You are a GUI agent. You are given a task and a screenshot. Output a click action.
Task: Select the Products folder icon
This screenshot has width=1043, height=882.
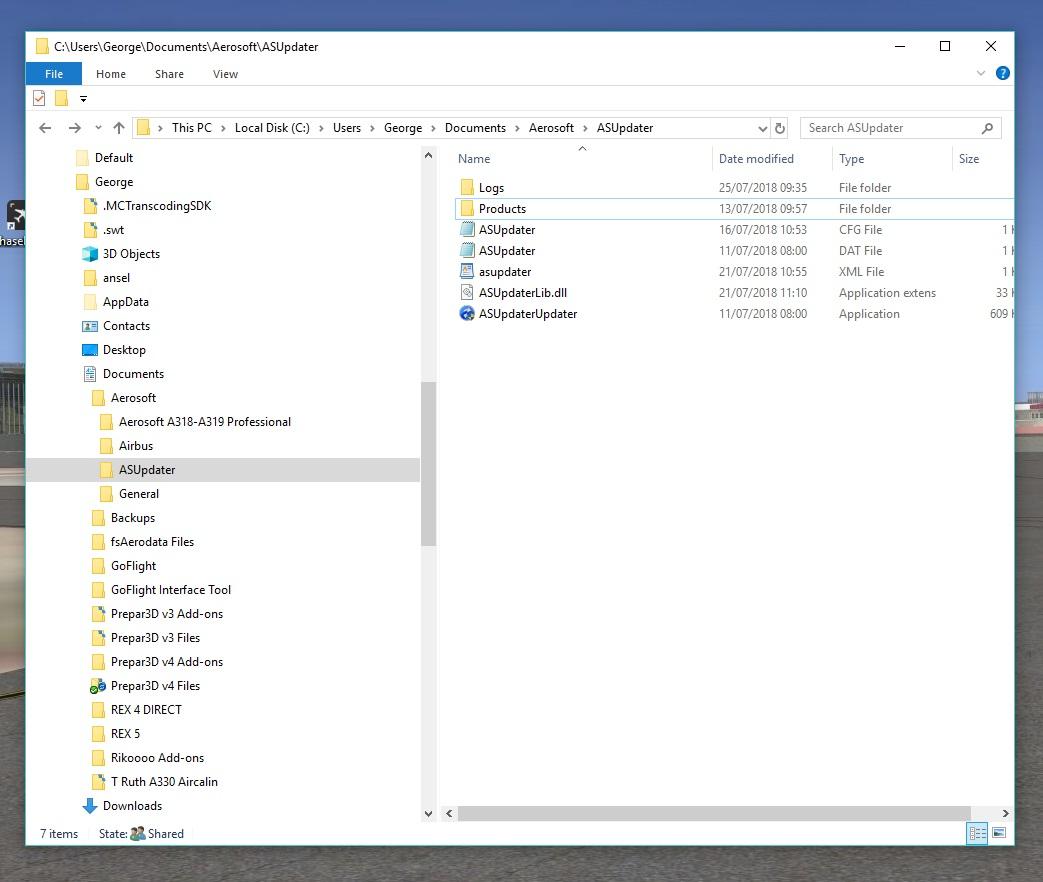467,208
